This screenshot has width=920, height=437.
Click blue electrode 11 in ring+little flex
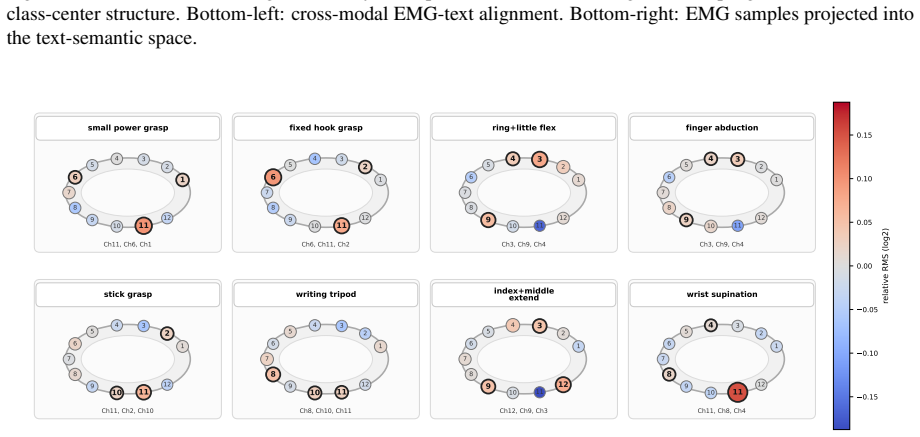[x=540, y=225]
